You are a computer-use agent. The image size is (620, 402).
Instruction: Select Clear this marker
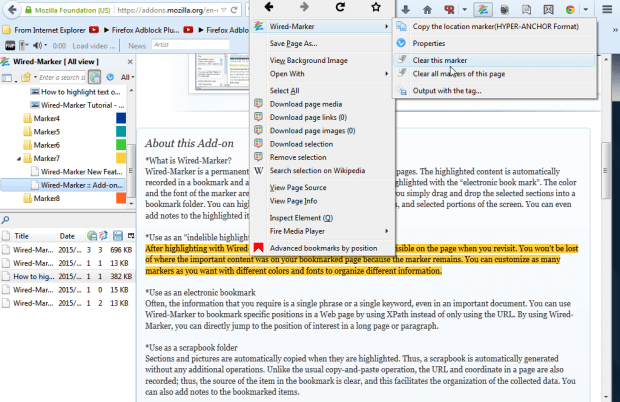click(494, 60)
